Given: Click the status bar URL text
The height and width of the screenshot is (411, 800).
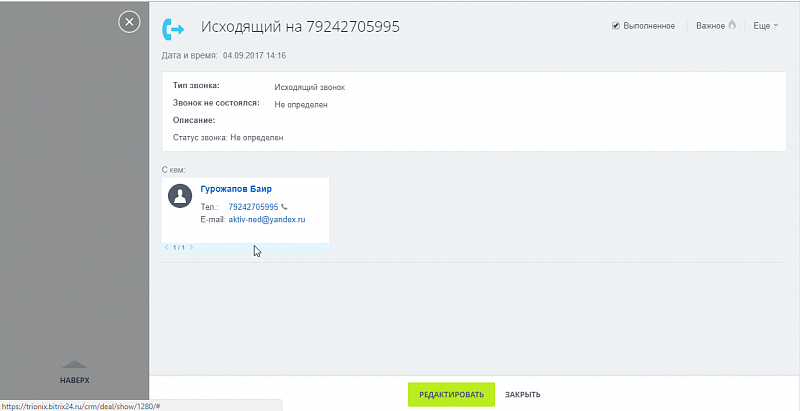Looking at the screenshot, I should tap(82, 406).
